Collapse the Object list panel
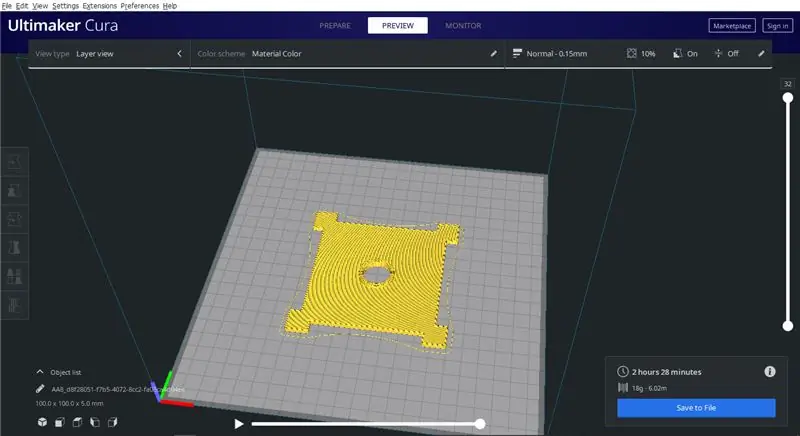The height and width of the screenshot is (436, 800). (40, 372)
